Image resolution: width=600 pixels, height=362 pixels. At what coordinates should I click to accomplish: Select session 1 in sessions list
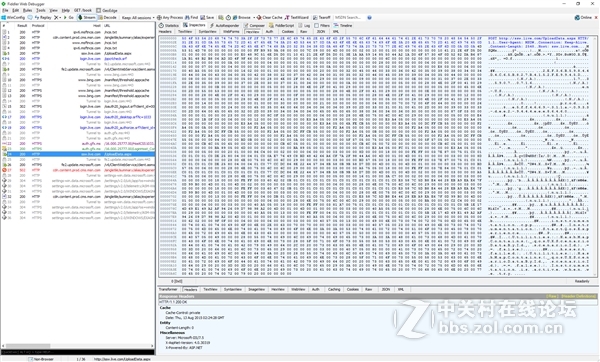[x=78, y=32]
